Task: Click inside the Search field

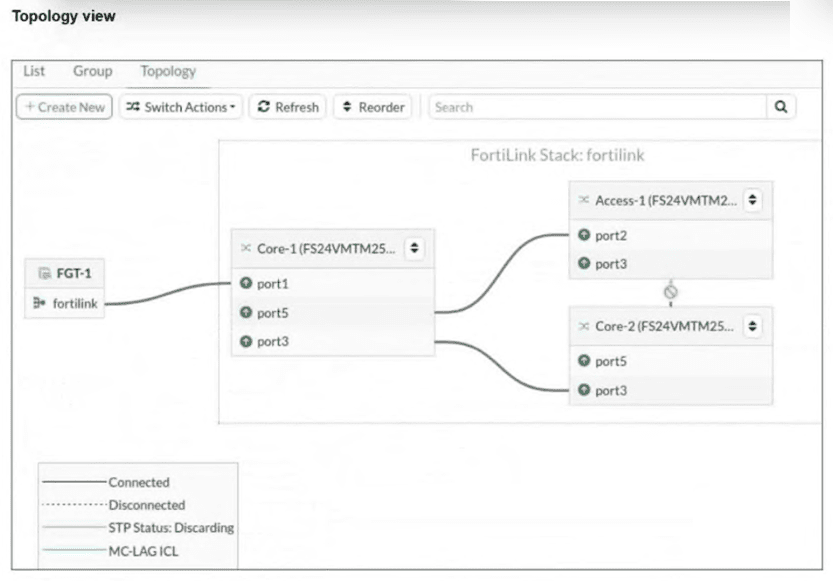Action: click(x=596, y=107)
